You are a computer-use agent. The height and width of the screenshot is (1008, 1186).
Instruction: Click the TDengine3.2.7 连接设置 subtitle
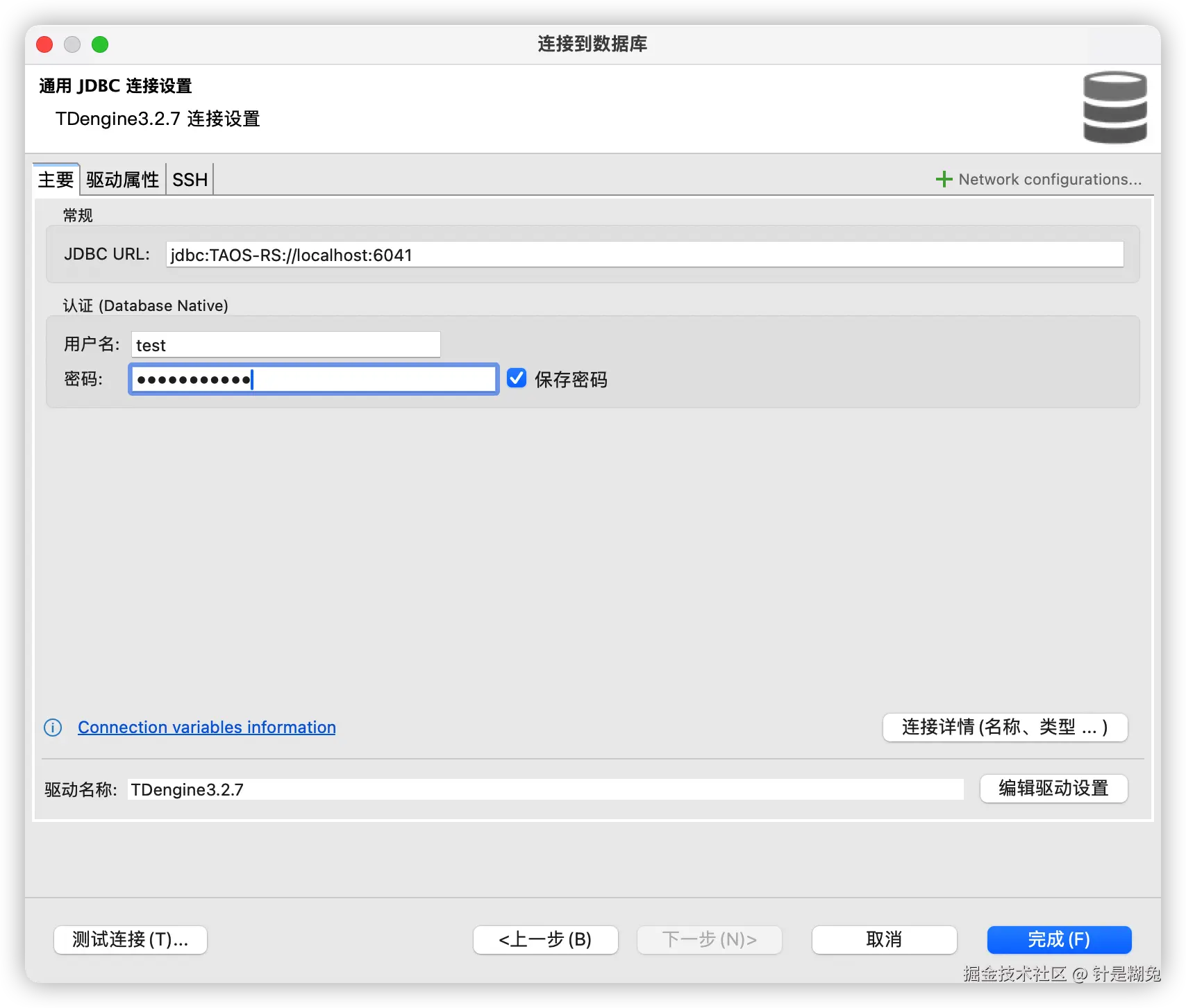158,119
